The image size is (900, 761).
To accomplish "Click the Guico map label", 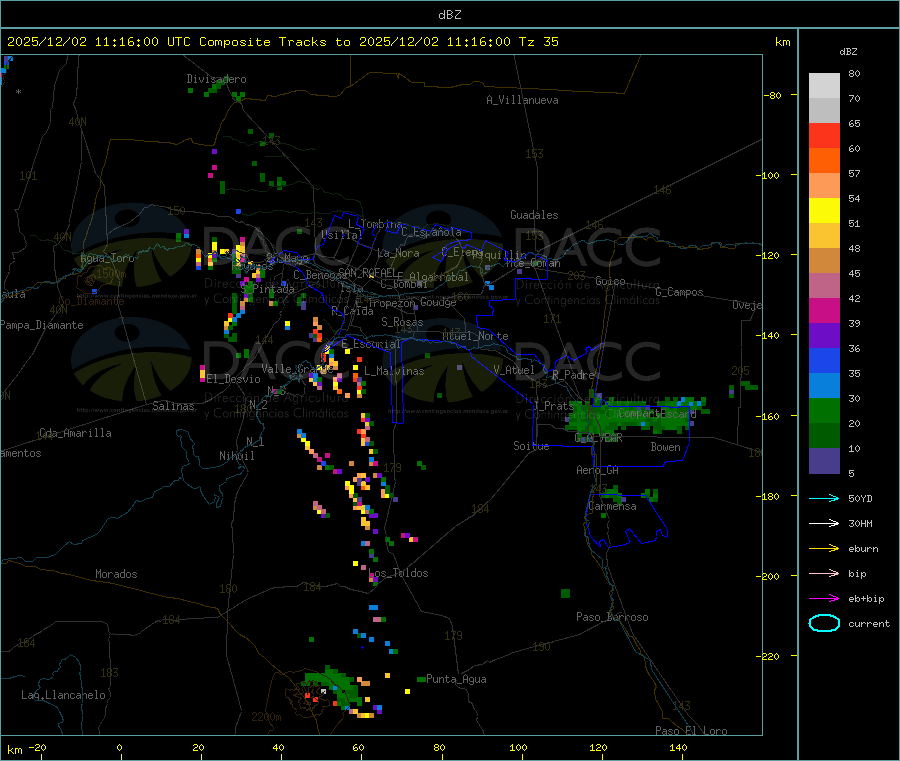I will [x=610, y=281].
